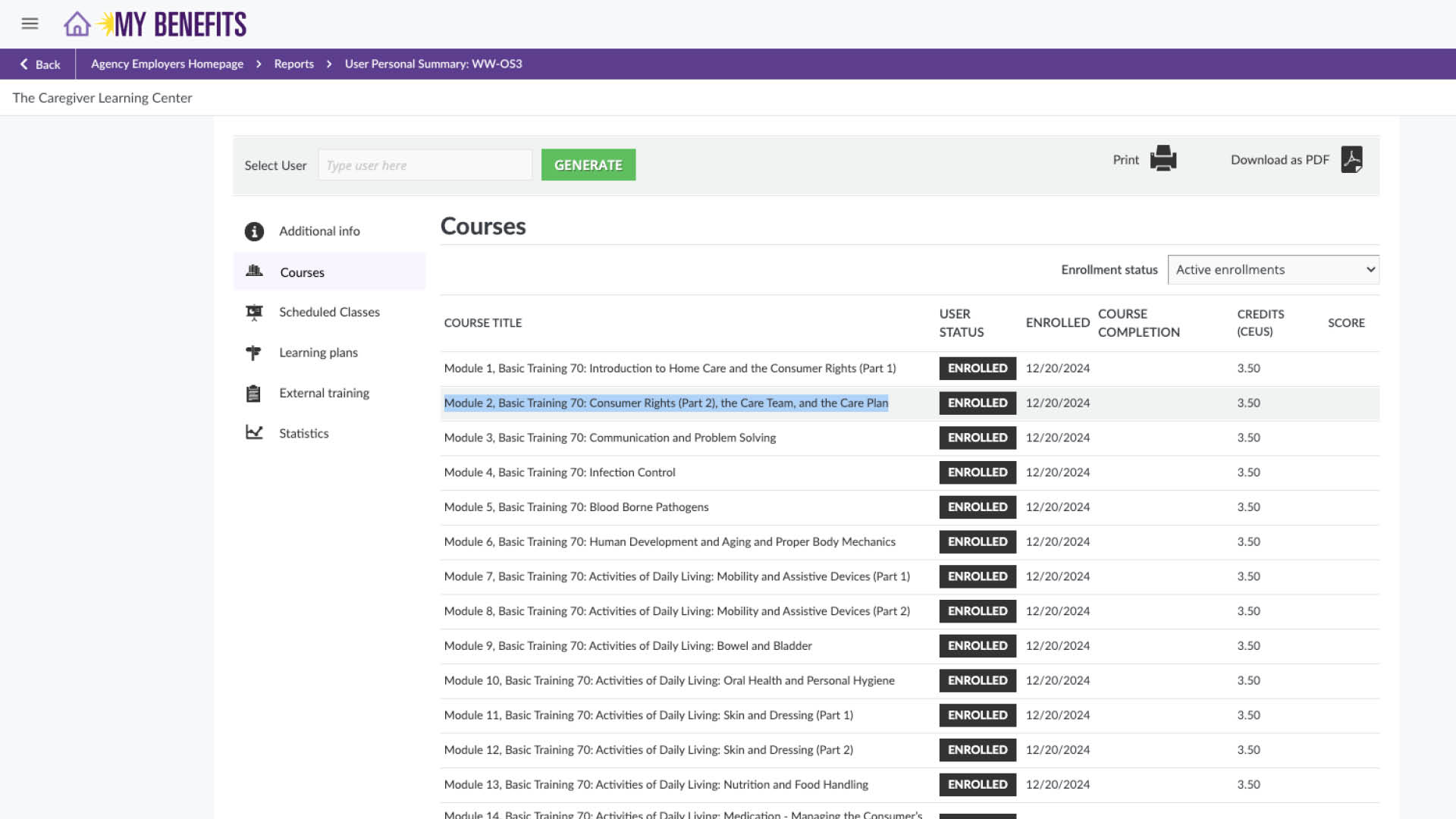Click the printer icon
The height and width of the screenshot is (819, 1456).
click(1163, 158)
